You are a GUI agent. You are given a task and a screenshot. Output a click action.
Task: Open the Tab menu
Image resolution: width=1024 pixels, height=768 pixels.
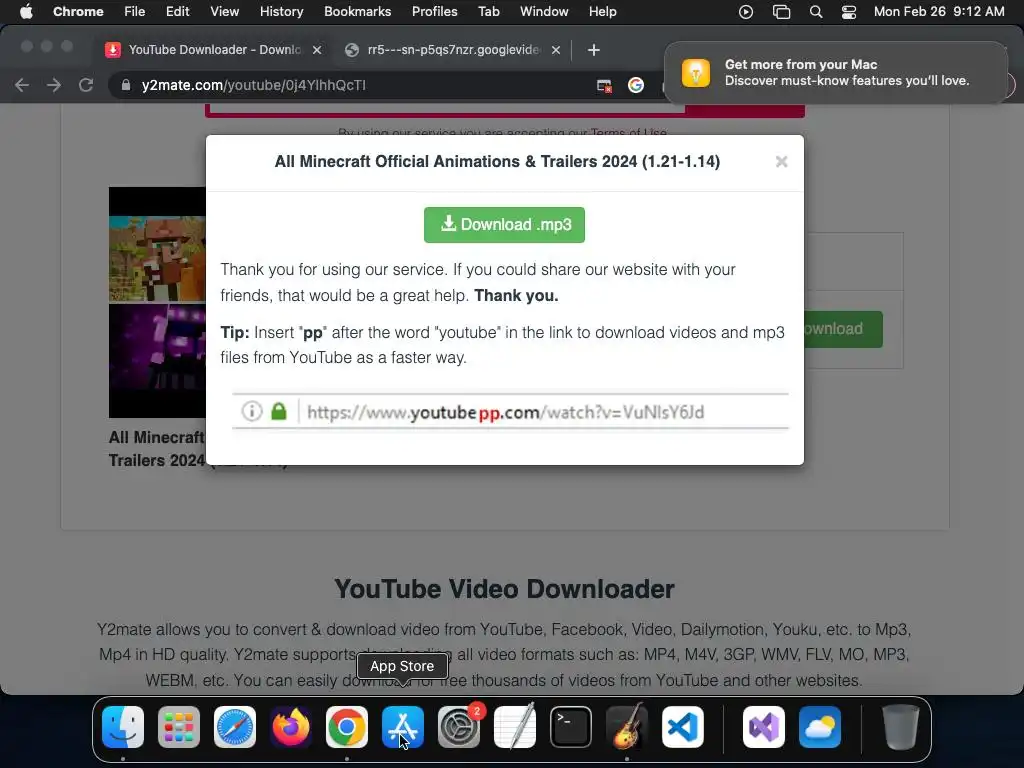point(488,12)
